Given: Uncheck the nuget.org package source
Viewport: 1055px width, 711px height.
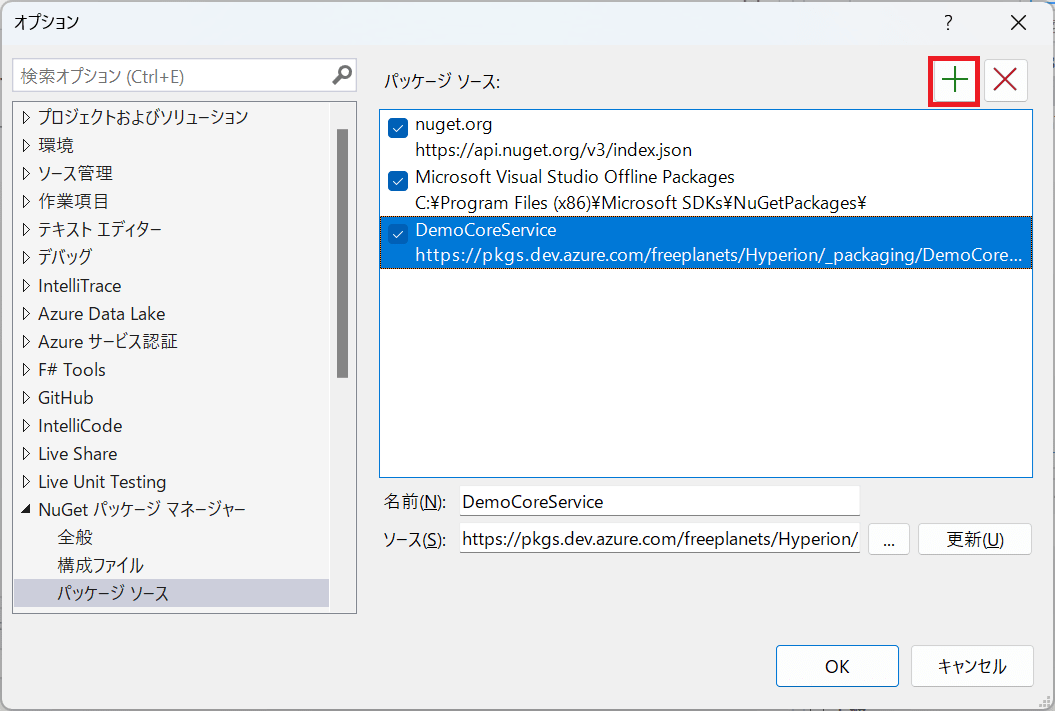Looking at the screenshot, I should (x=398, y=128).
